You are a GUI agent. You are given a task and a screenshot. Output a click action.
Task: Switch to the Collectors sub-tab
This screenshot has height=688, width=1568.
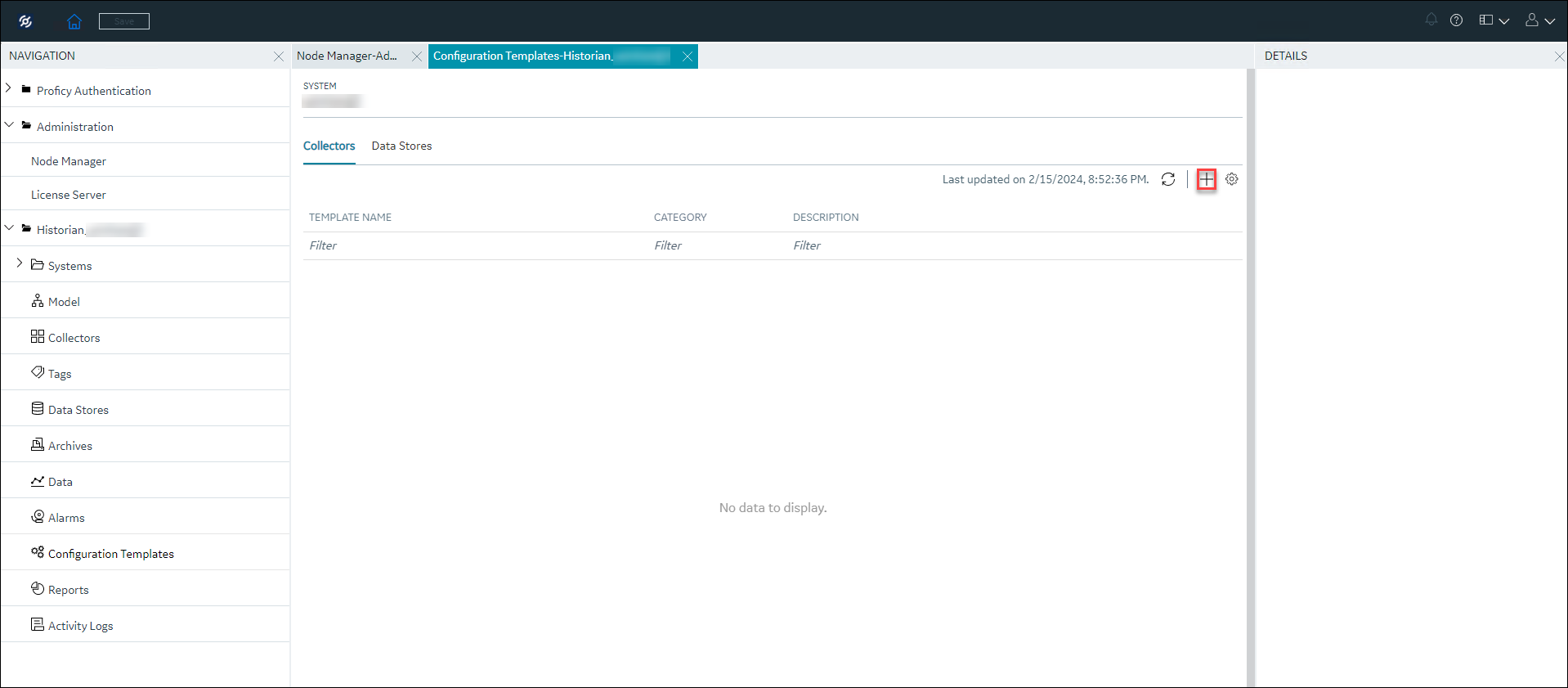pos(329,146)
